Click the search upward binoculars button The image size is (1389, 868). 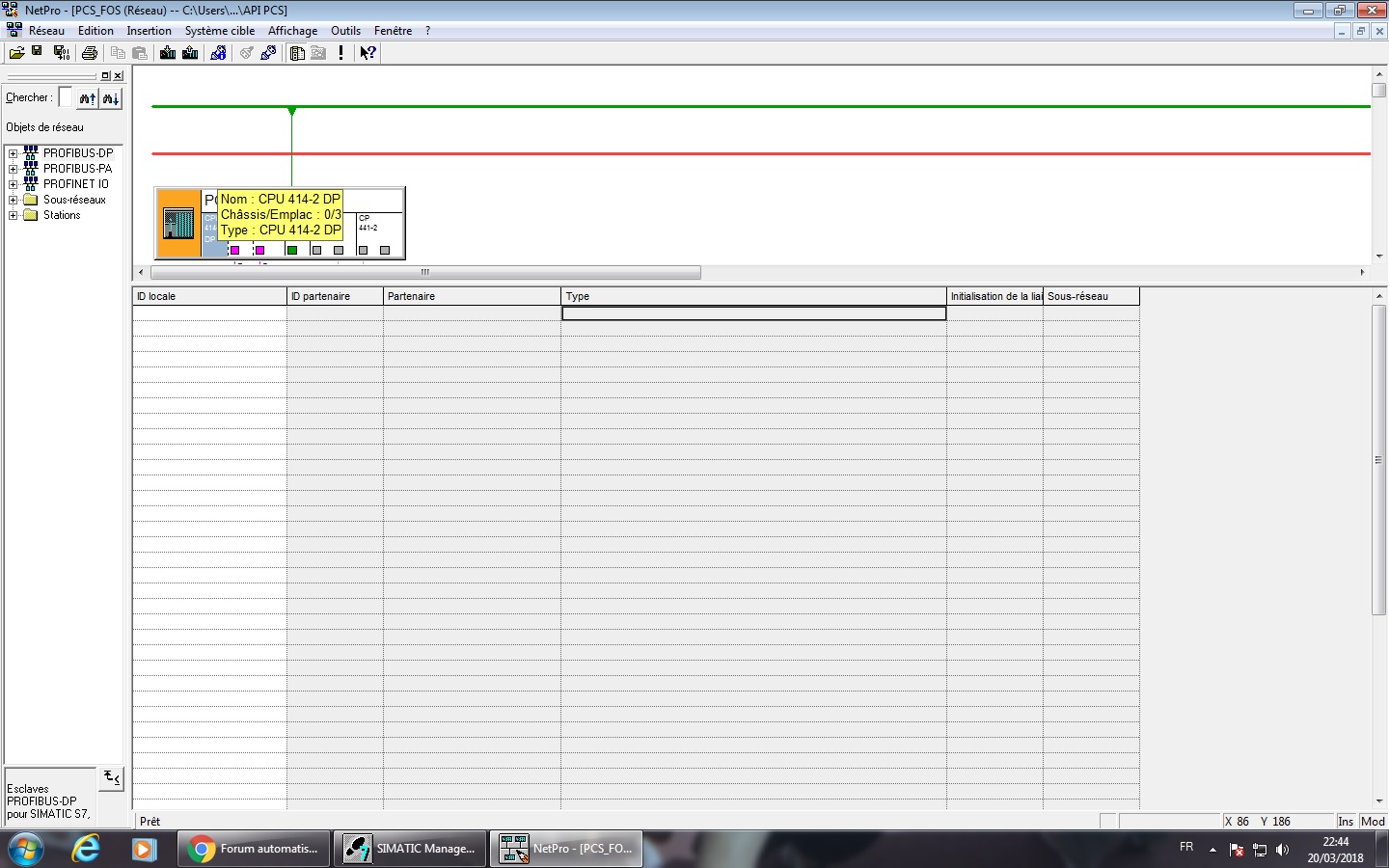click(88, 98)
